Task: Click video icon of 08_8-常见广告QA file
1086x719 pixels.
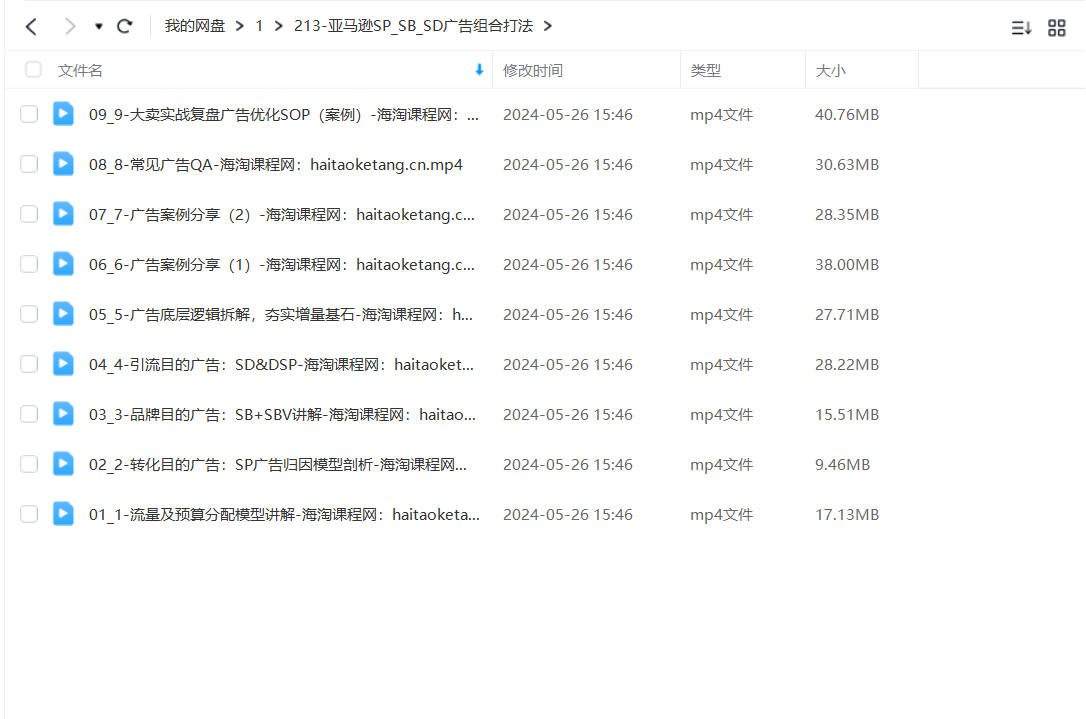Action: tap(63, 164)
